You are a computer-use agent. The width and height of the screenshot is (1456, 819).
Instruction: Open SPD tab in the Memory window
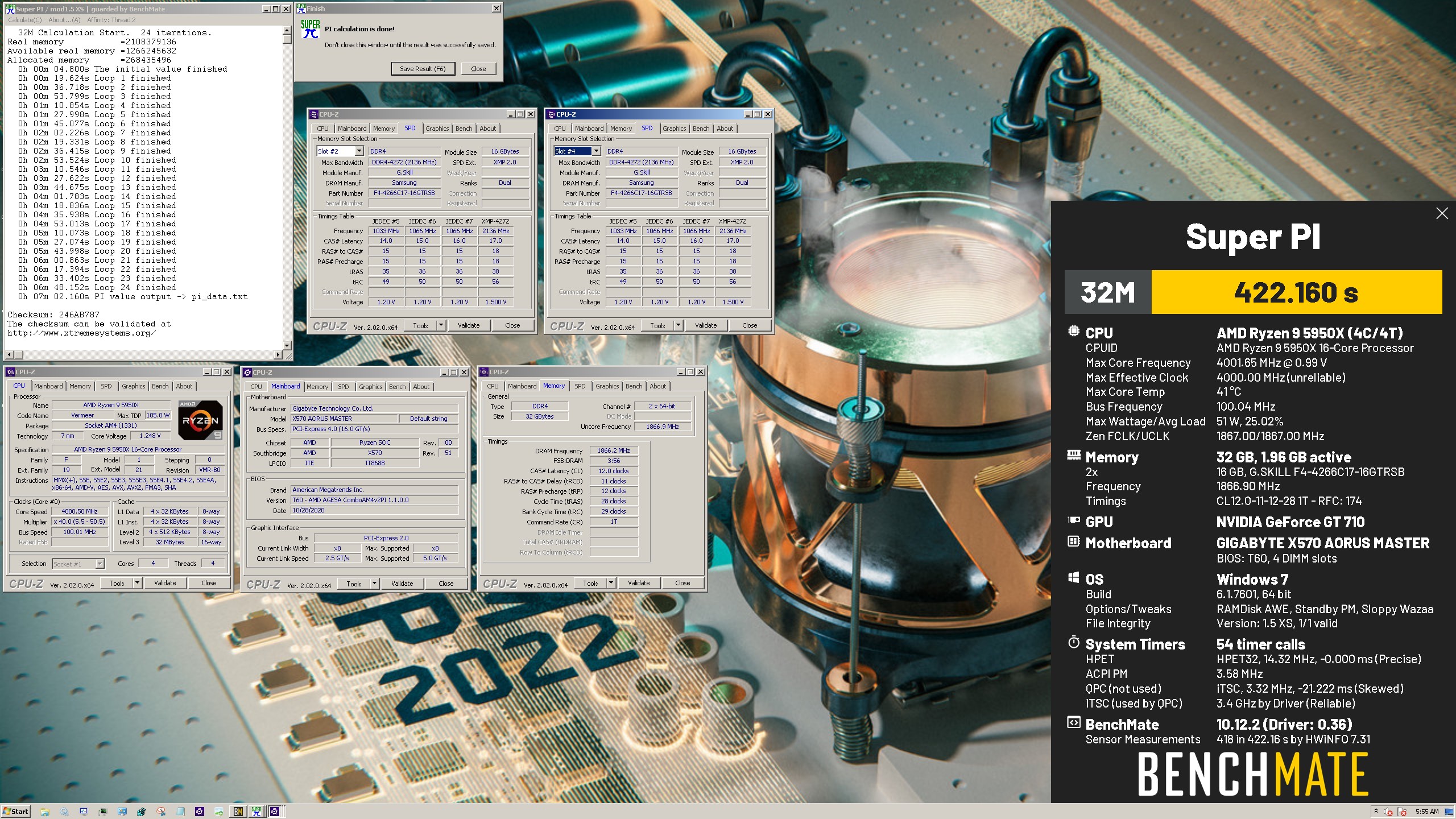pos(580,386)
